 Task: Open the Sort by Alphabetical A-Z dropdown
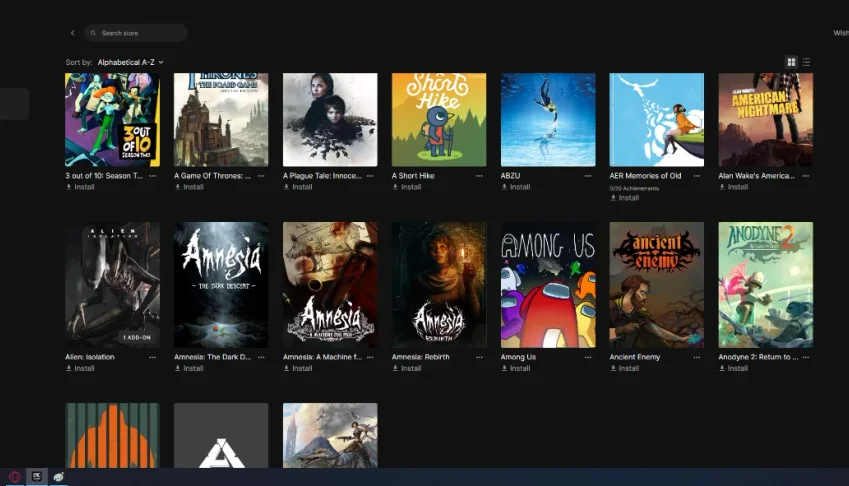point(130,62)
